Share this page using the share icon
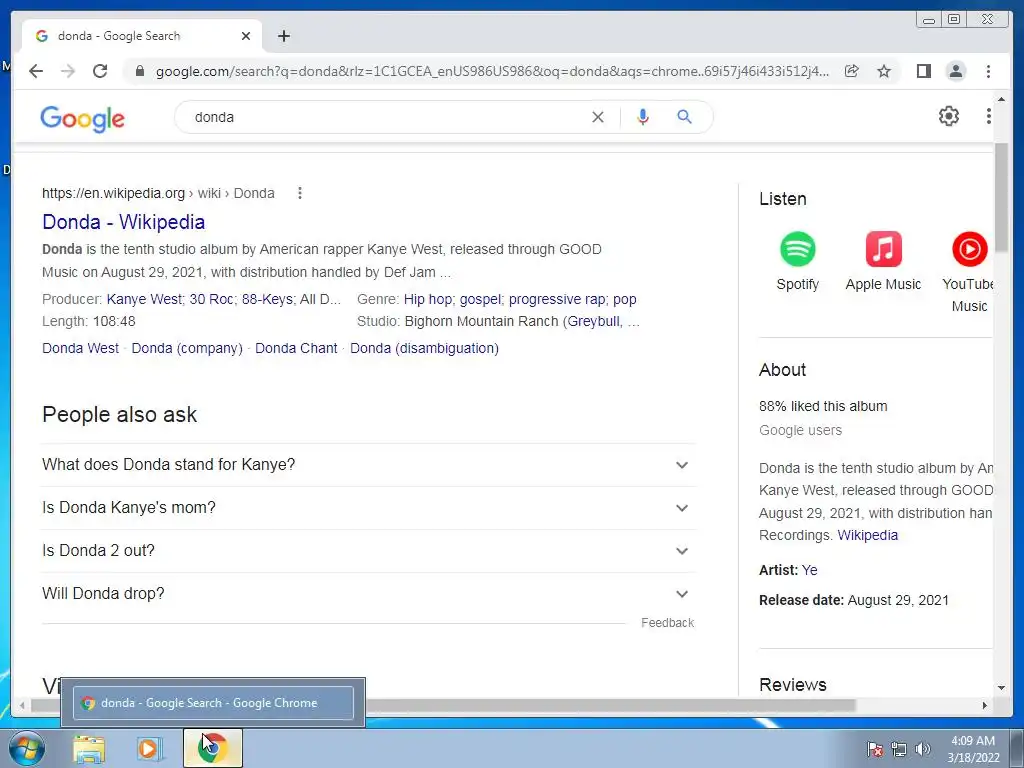The height and width of the screenshot is (768, 1024). [852, 71]
